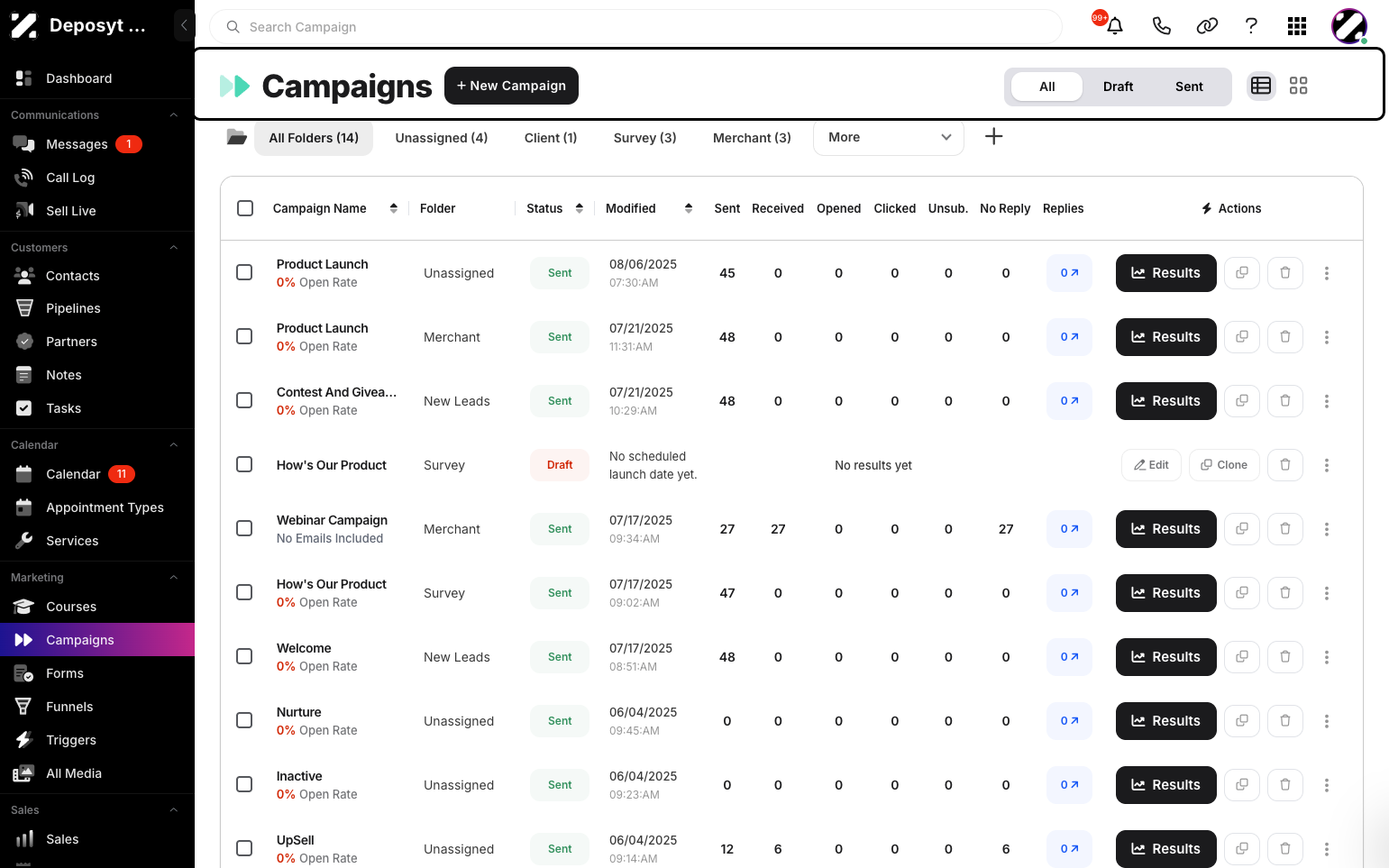Toggle the select-all campaigns checkbox

(245, 208)
